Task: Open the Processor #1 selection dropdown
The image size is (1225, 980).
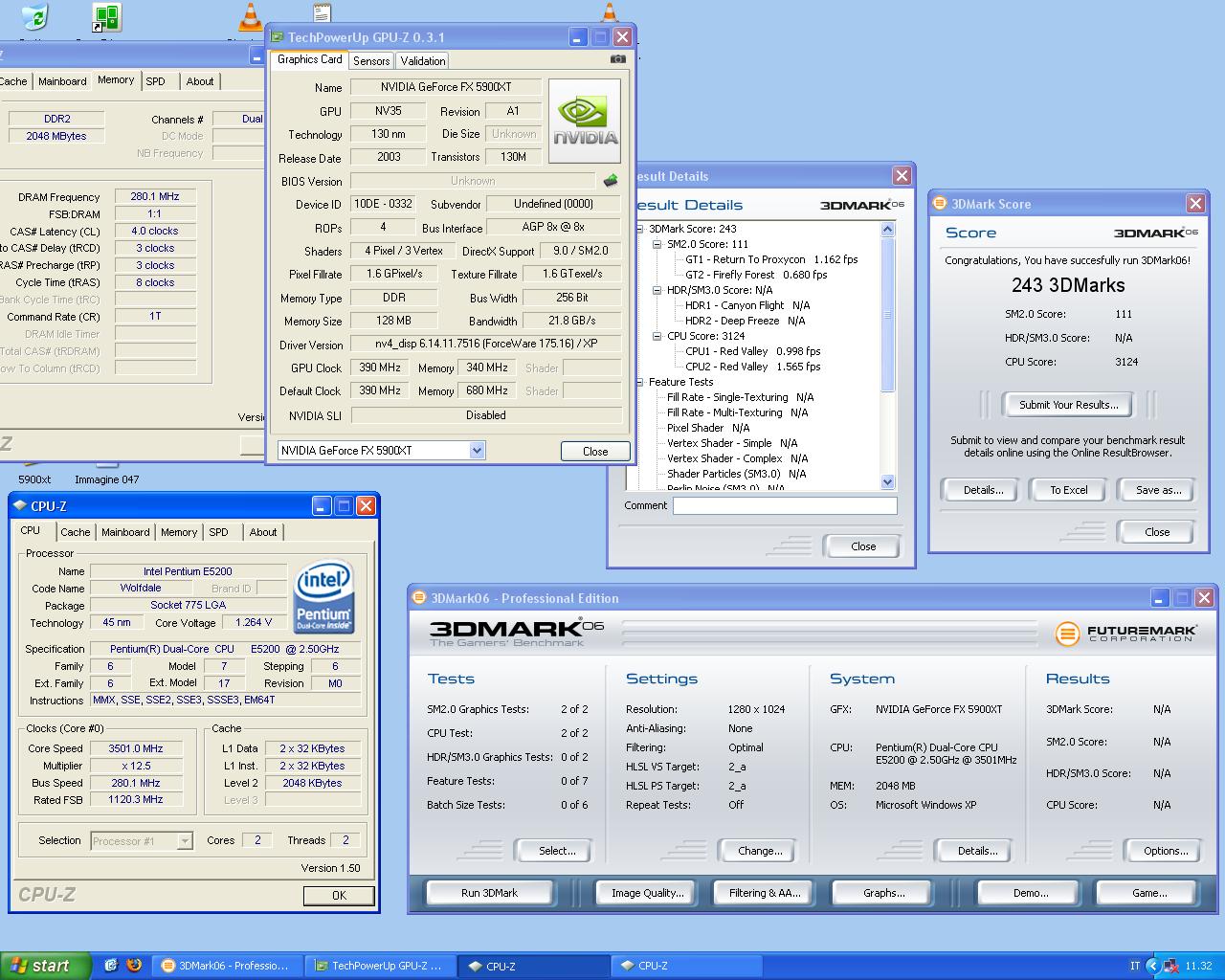Action: pyautogui.click(x=186, y=841)
